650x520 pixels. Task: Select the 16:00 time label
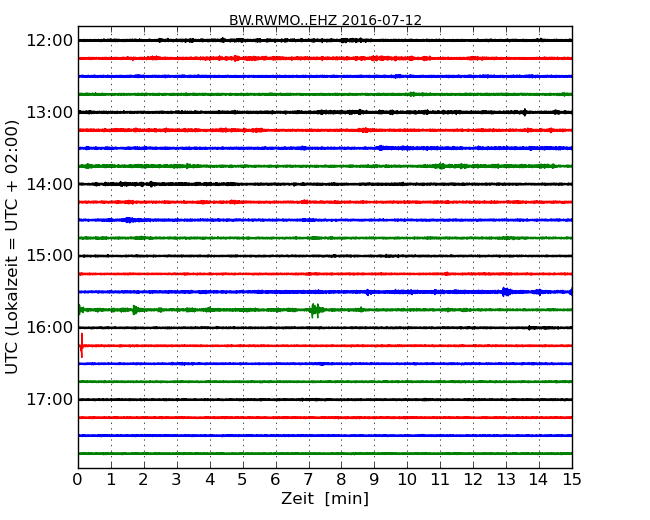point(49,328)
